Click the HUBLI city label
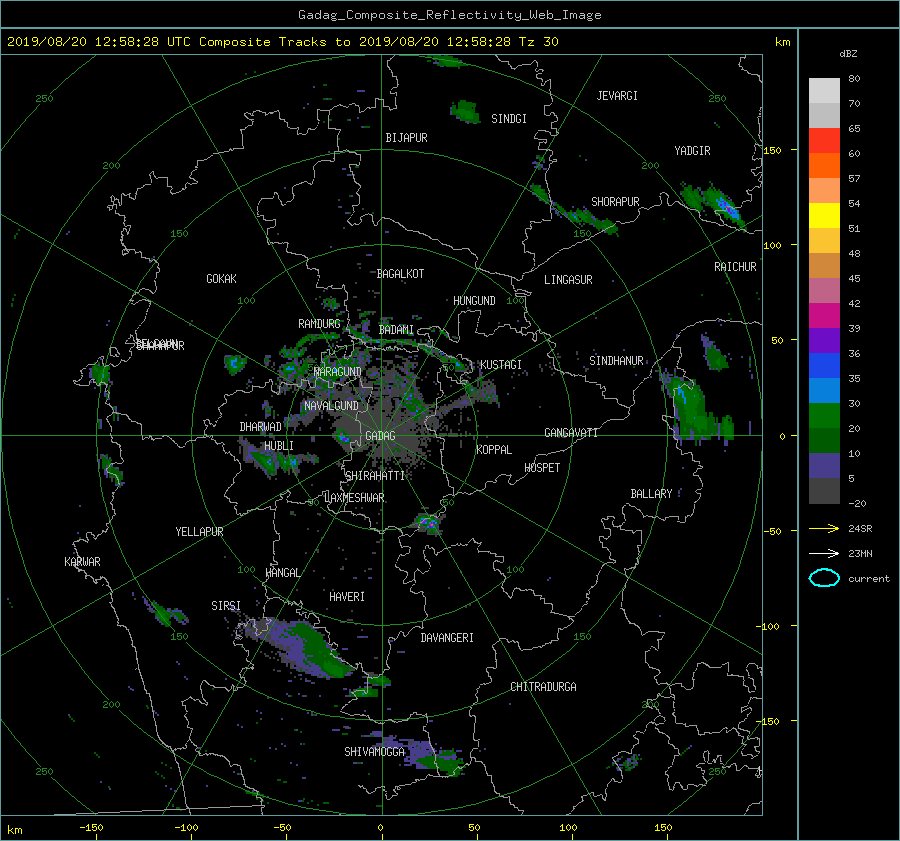This screenshot has width=900, height=841. coord(279,446)
